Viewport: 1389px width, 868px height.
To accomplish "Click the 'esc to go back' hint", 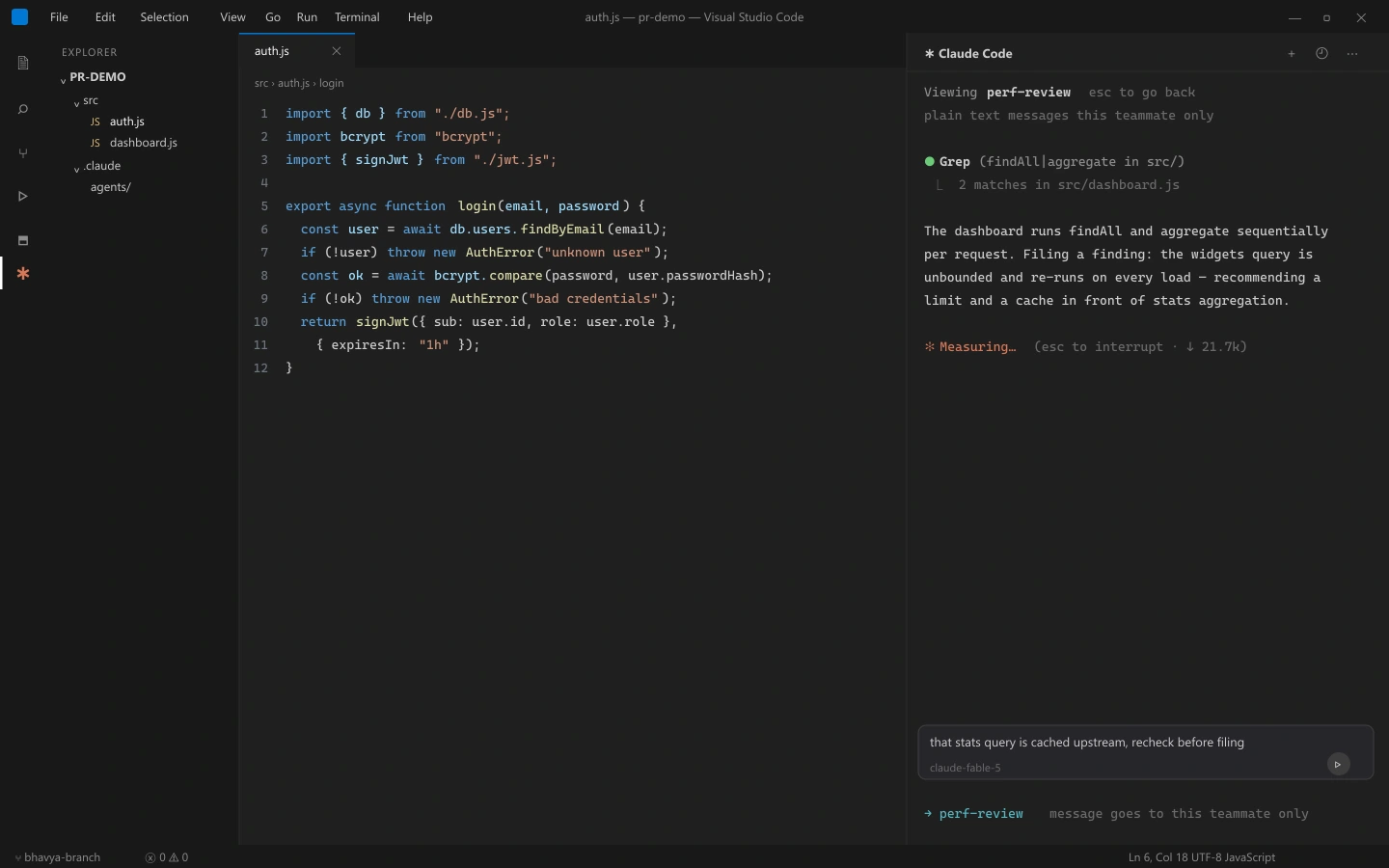I will click(x=1142, y=93).
